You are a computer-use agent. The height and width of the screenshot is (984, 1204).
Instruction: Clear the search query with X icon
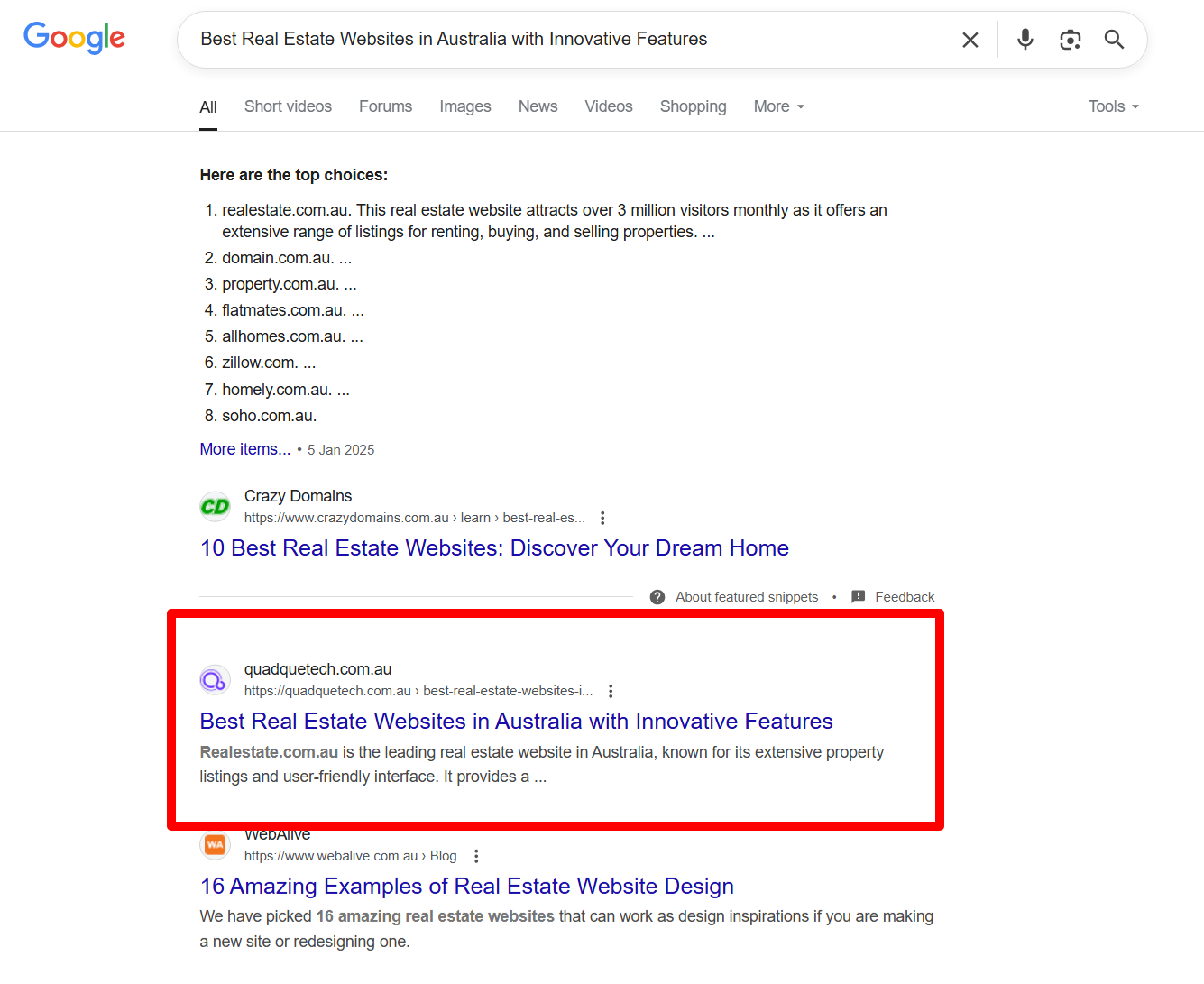[x=970, y=40]
